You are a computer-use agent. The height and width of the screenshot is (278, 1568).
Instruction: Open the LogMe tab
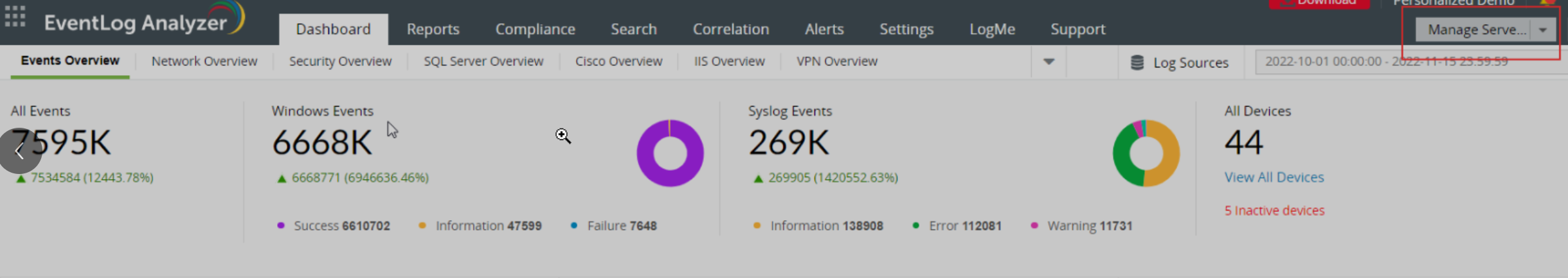(991, 29)
